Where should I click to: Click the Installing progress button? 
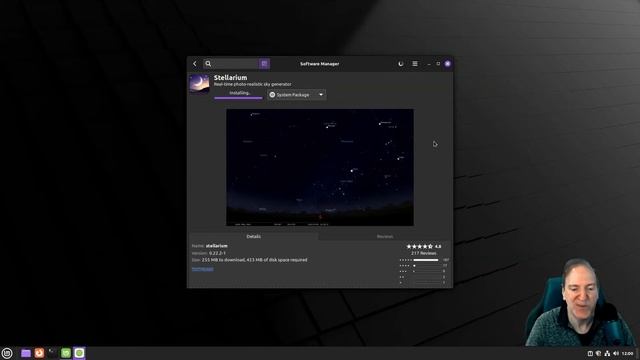pos(238,94)
